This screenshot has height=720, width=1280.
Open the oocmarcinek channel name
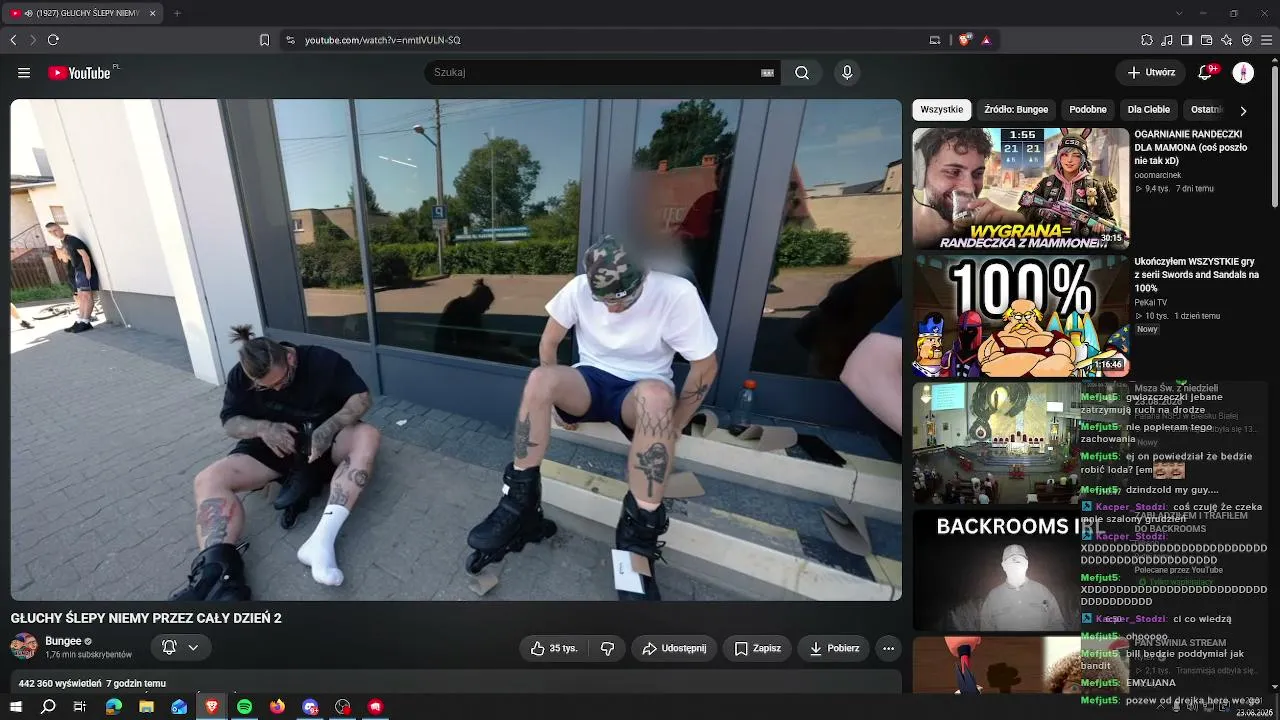(x=1158, y=175)
